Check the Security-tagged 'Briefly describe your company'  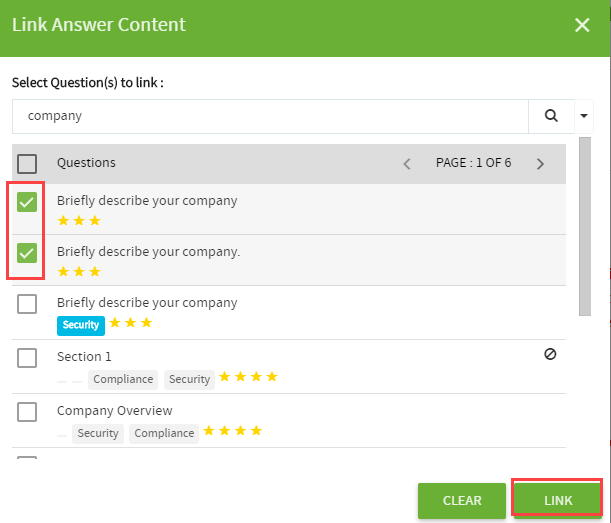pos(27,304)
